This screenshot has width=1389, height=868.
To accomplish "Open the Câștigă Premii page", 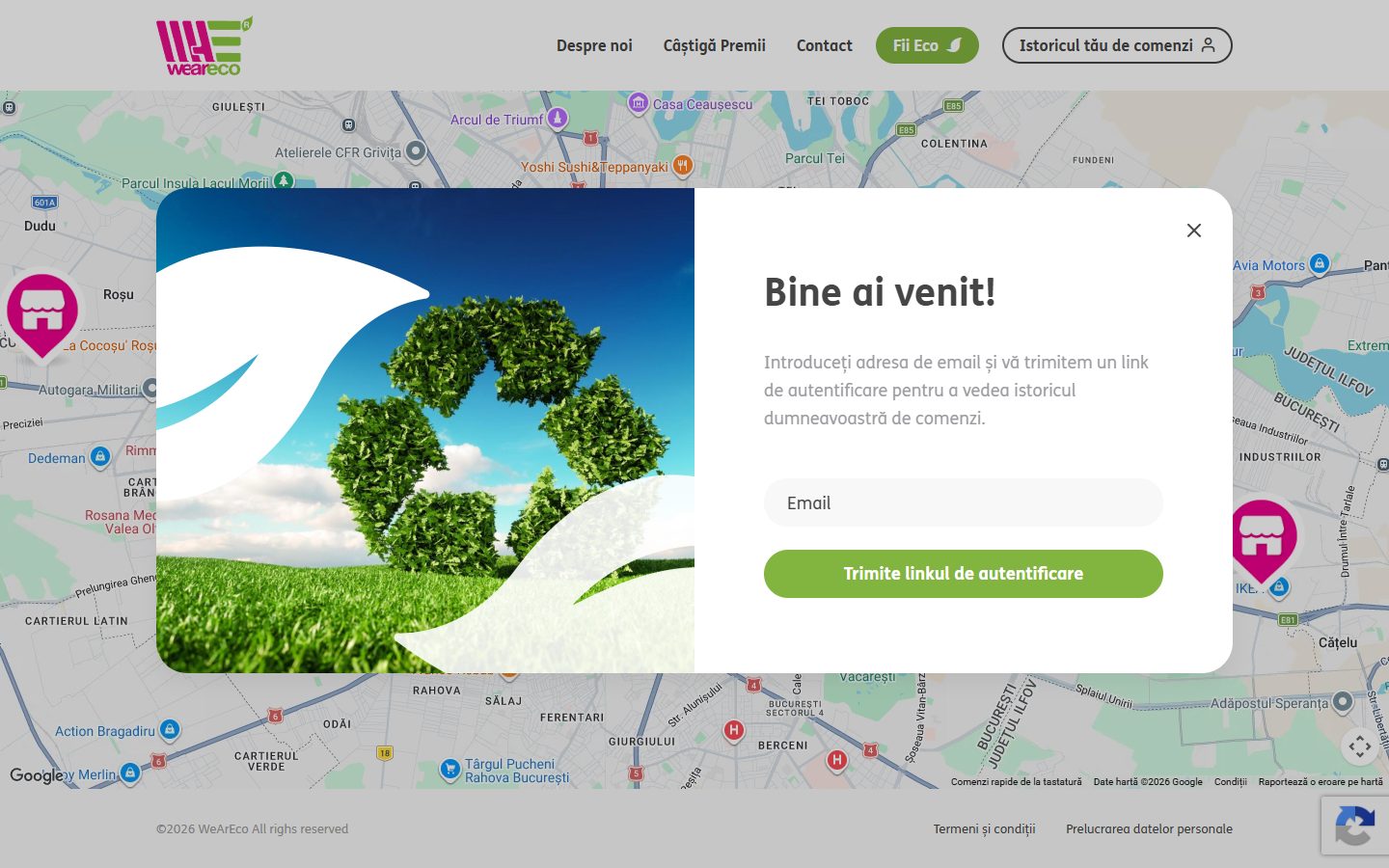I will 715,45.
